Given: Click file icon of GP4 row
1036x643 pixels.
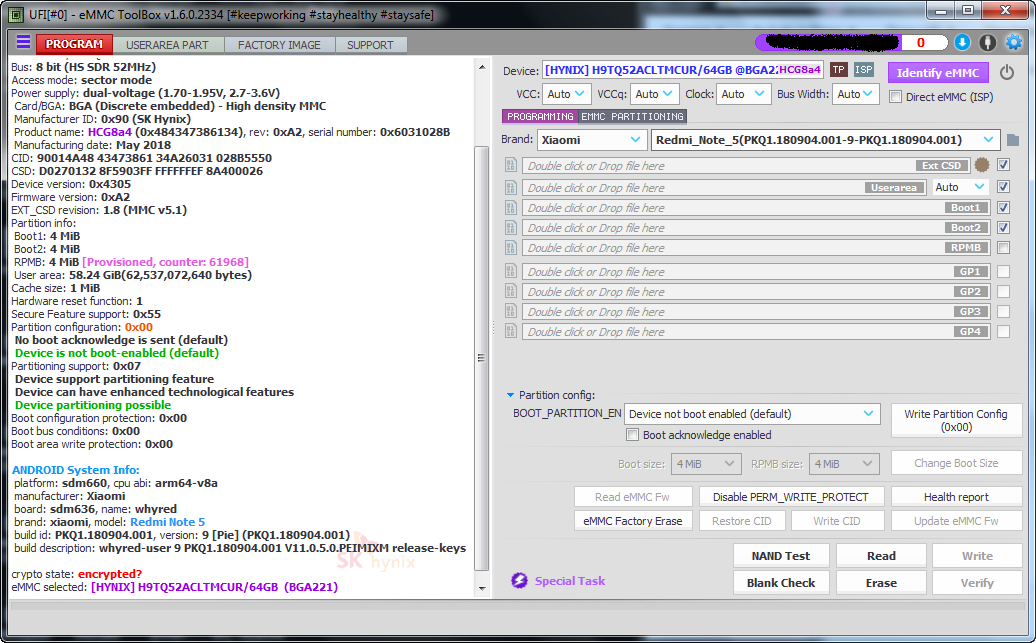Looking at the screenshot, I should 511,331.
